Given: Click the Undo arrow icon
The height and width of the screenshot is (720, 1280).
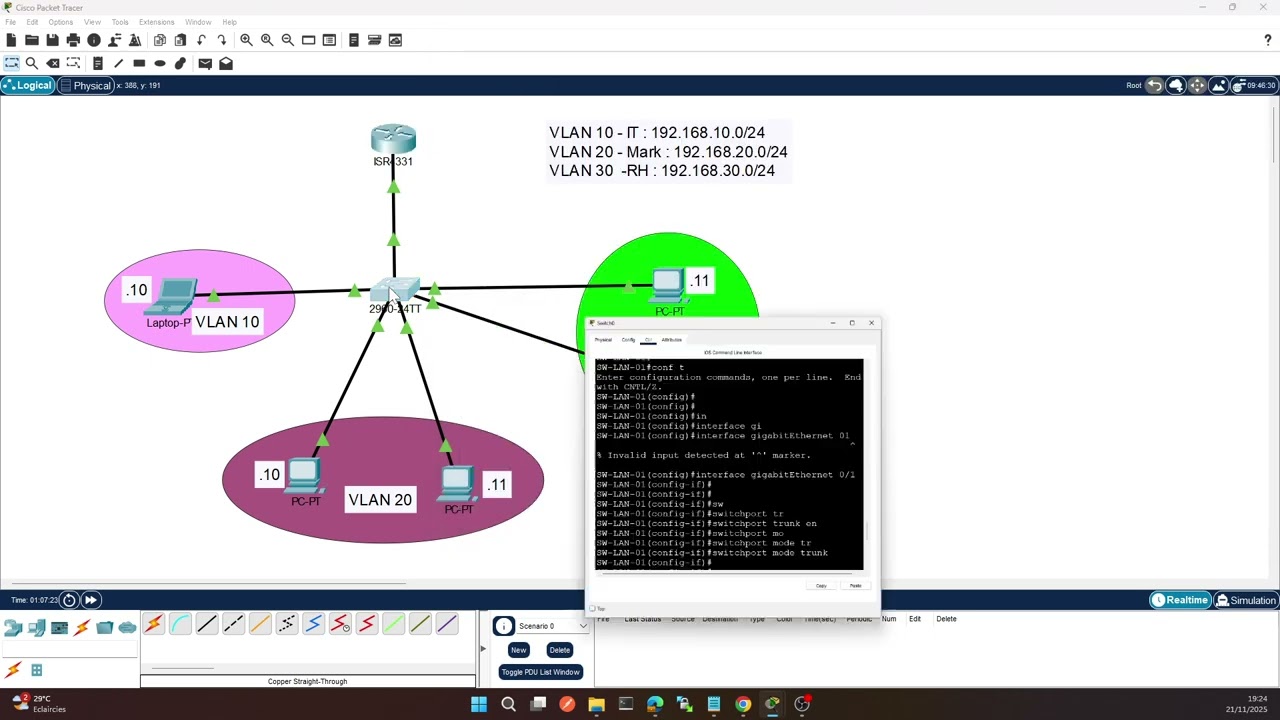Looking at the screenshot, I should 201,40.
